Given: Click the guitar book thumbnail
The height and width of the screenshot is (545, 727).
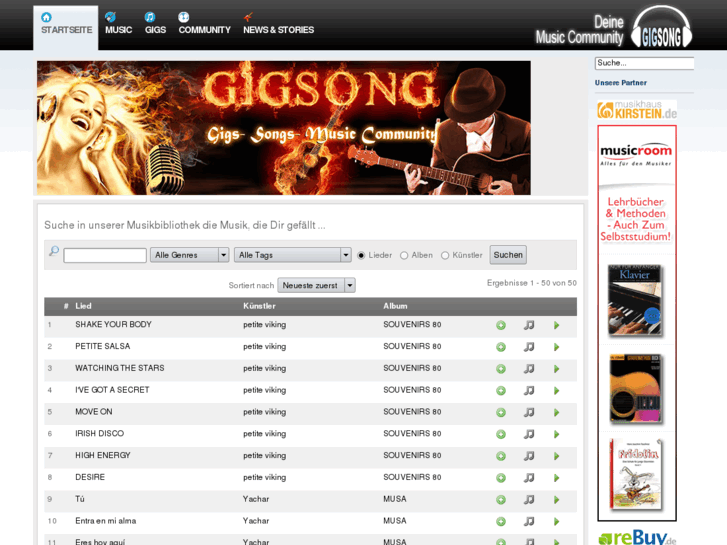Looking at the screenshot, I should [x=636, y=389].
